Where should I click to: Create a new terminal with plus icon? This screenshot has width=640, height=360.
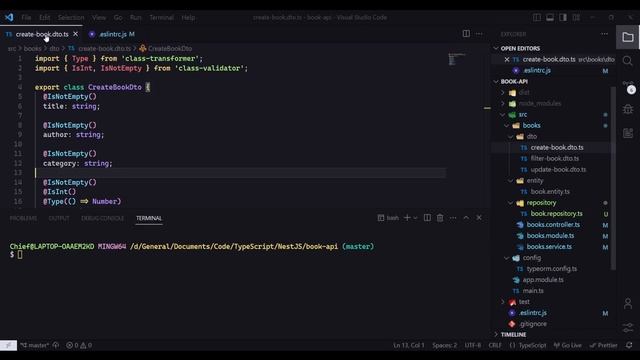tap(407, 218)
